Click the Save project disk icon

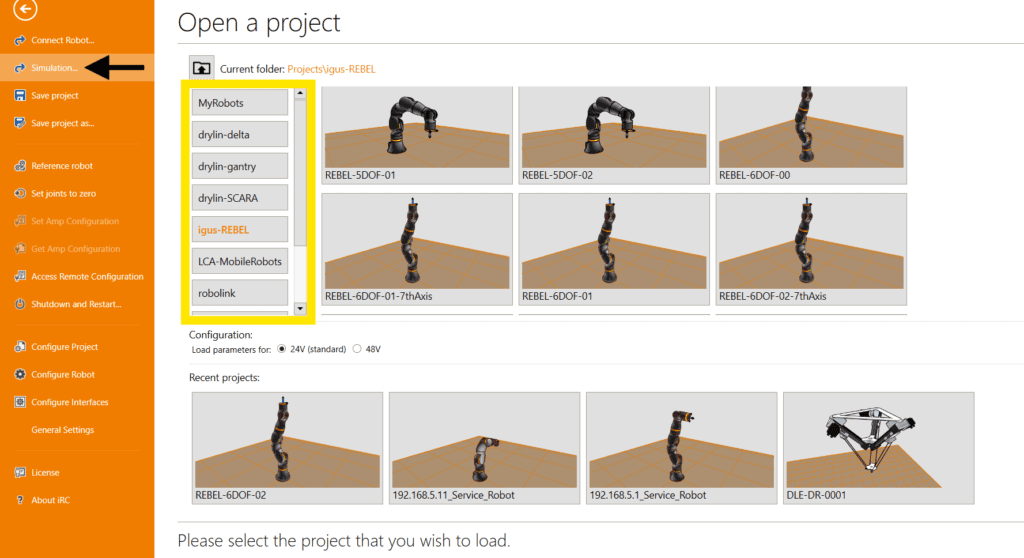click(20, 96)
